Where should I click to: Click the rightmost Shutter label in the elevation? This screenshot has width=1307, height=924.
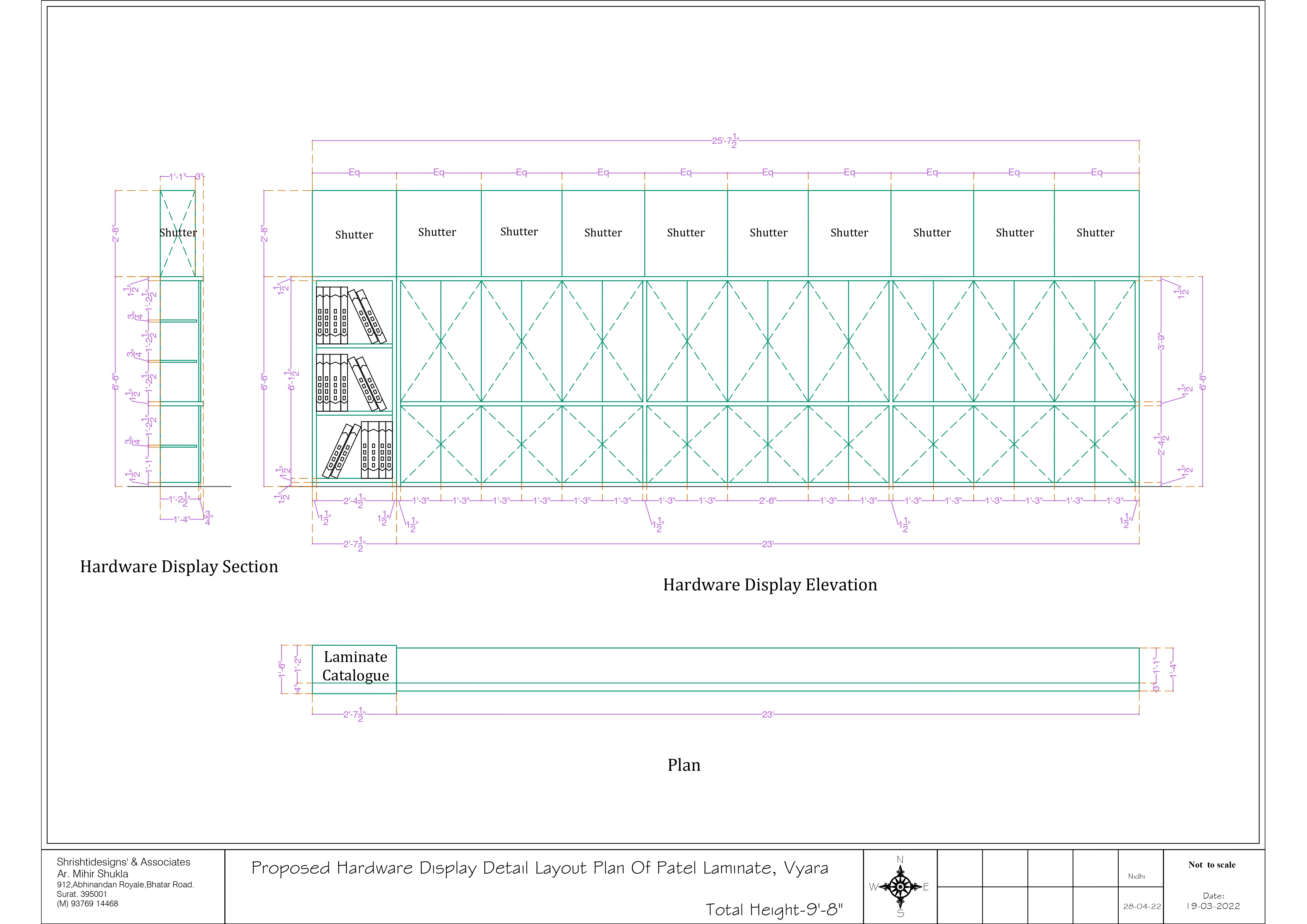pyautogui.click(x=1095, y=233)
